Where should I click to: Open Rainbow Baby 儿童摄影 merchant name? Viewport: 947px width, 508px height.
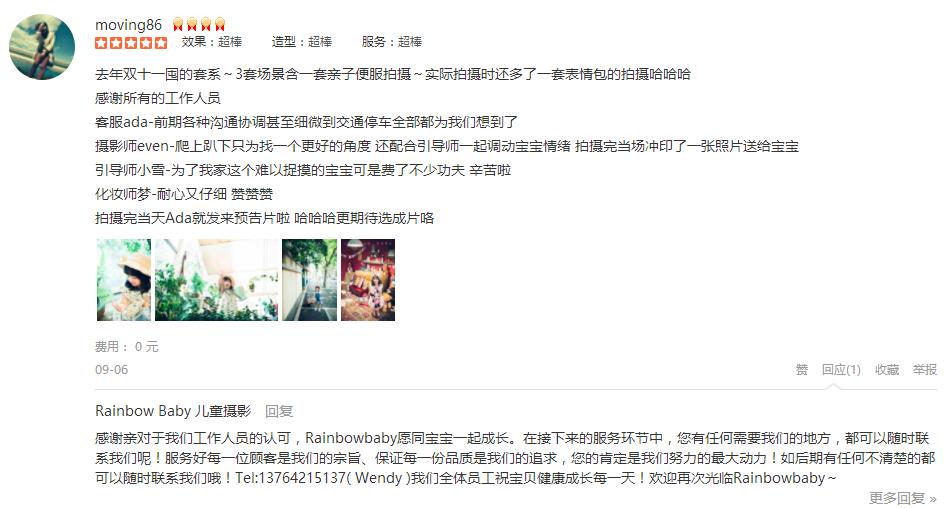[x=173, y=411]
